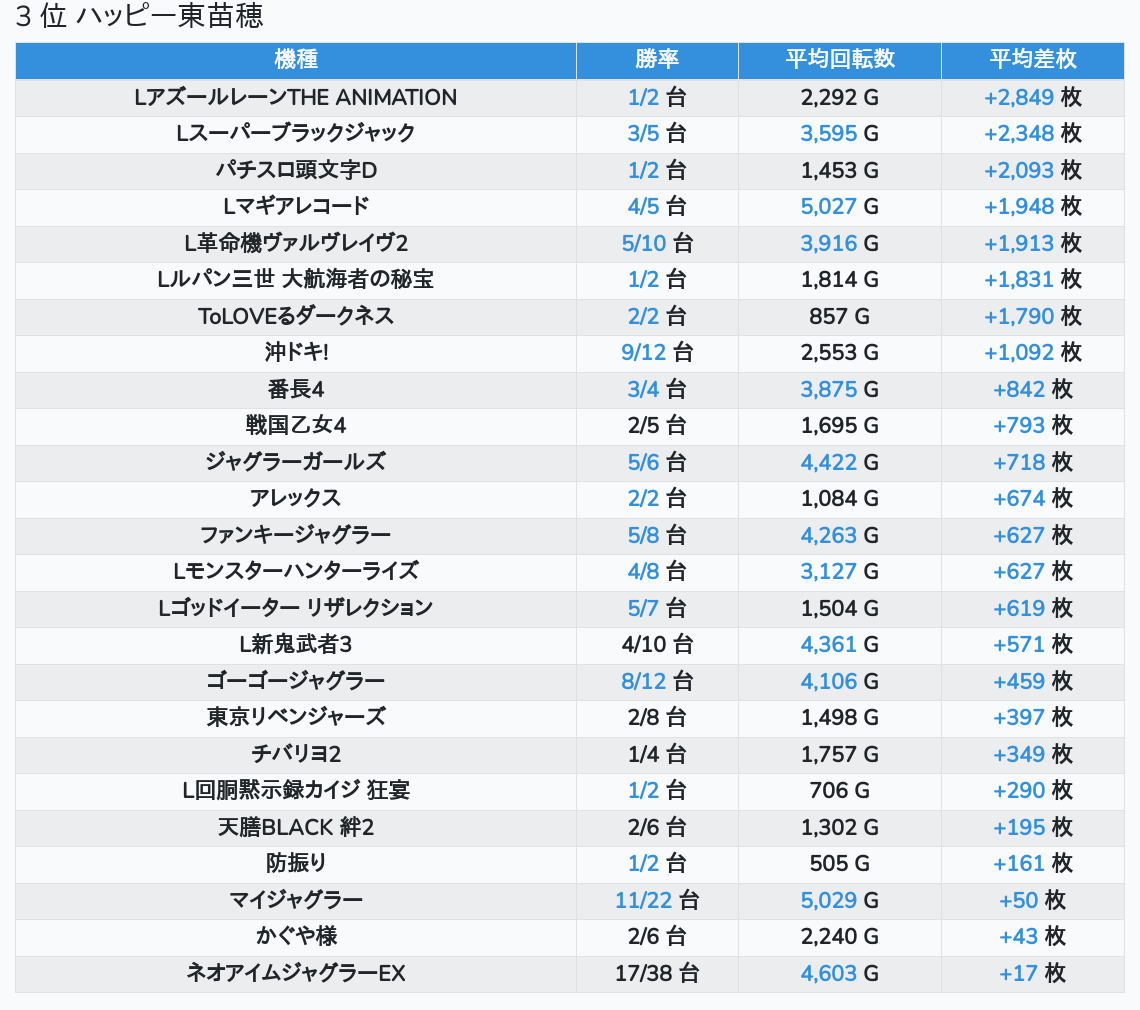This screenshot has height=1010, width=1140.
Task: Click the 3位 ハッピー東苗穂 heading
Action: tap(140, 17)
